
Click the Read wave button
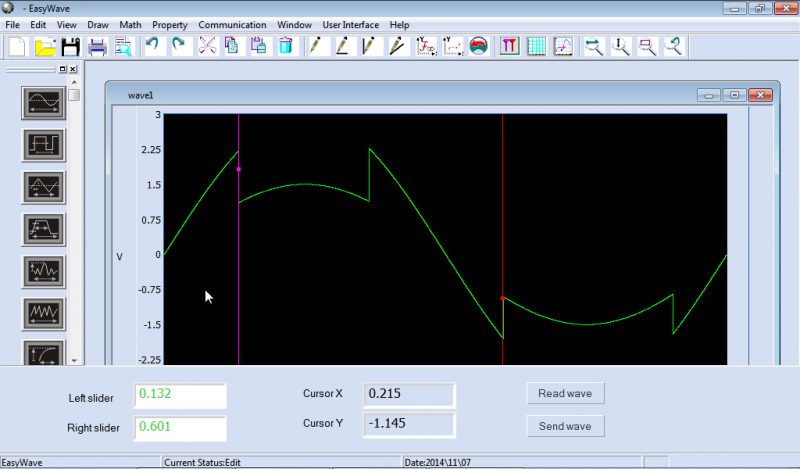click(x=565, y=393)
